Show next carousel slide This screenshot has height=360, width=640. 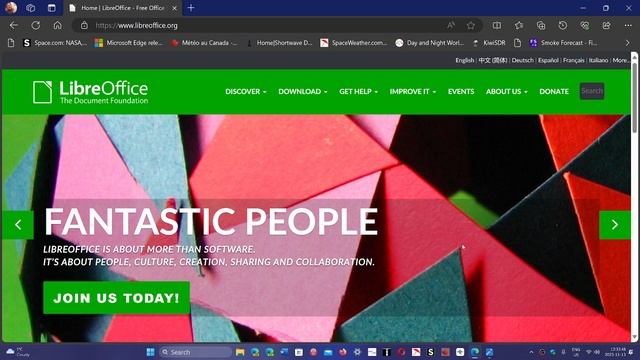coord(615,224)
